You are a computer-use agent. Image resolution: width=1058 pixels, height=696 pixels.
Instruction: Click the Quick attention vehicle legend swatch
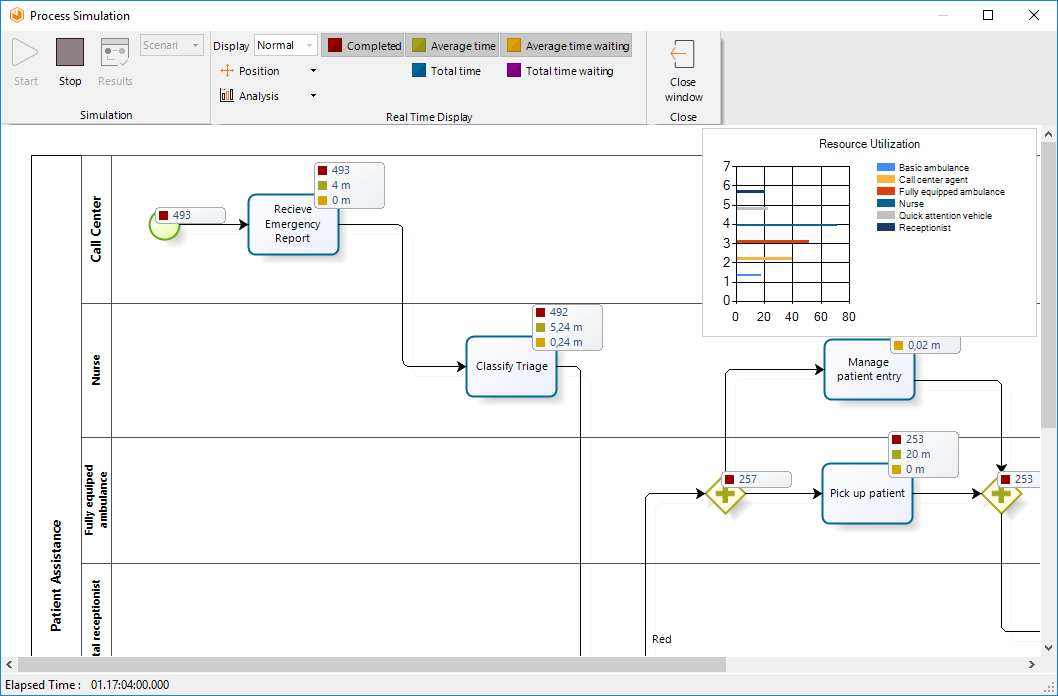[x=886, y=216]
